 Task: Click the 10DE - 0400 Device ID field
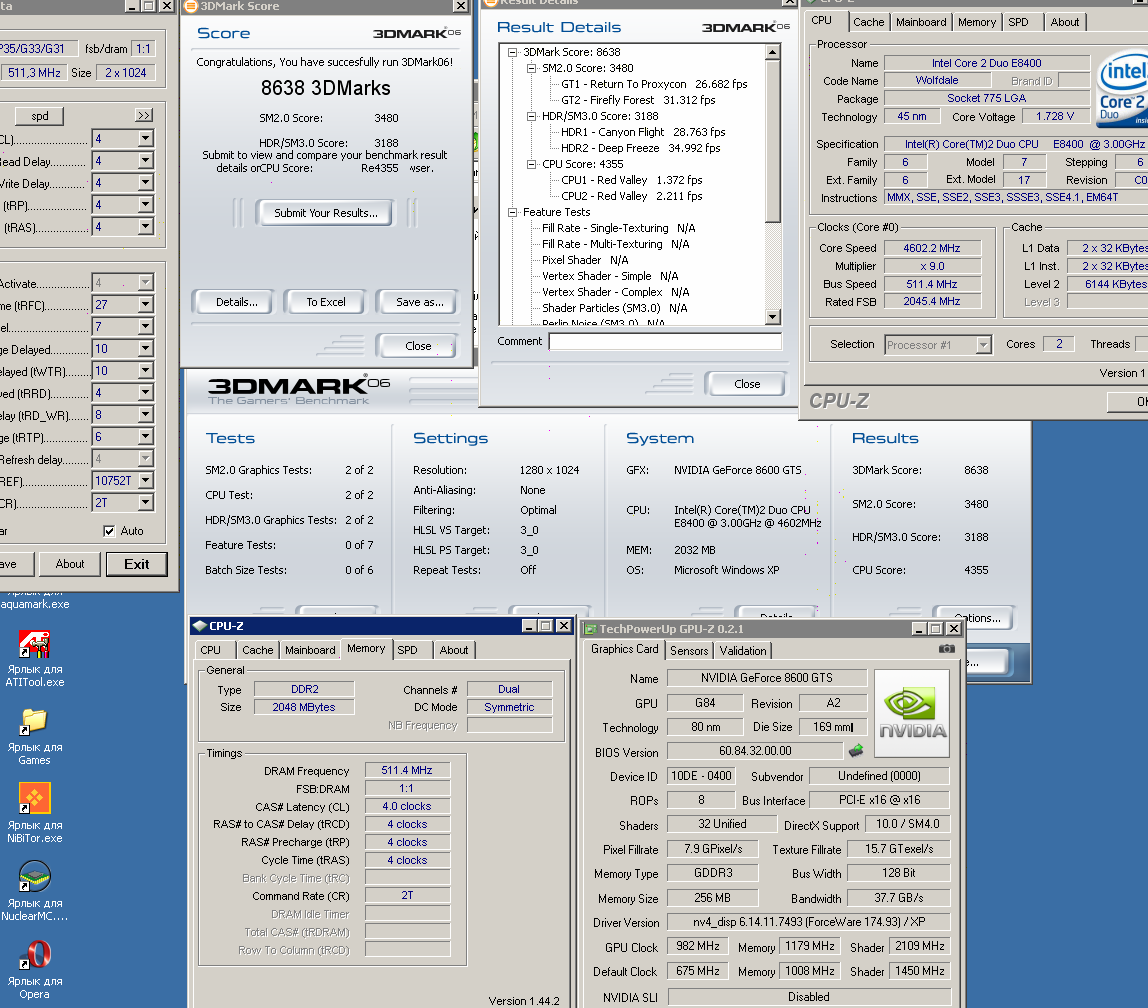pos(701,775)
